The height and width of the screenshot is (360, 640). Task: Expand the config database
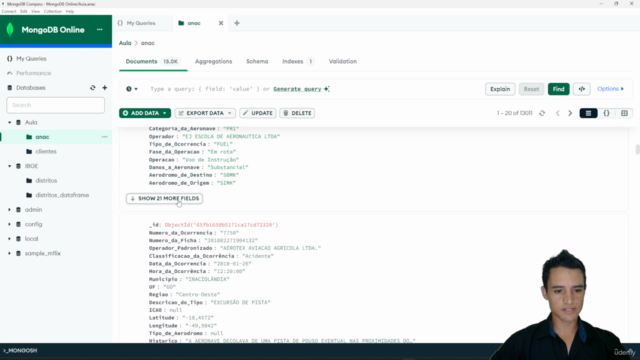click(x=9, y=224)
